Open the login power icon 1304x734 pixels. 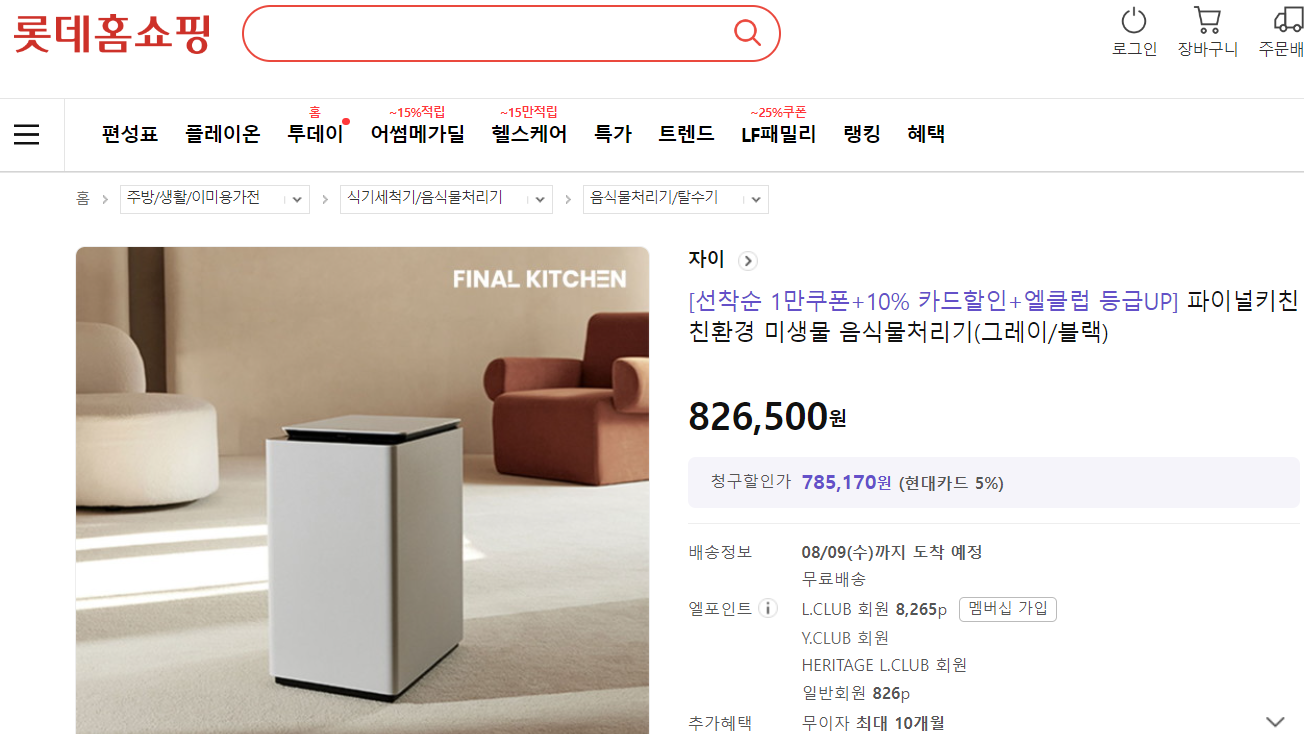click(1134, 20)
